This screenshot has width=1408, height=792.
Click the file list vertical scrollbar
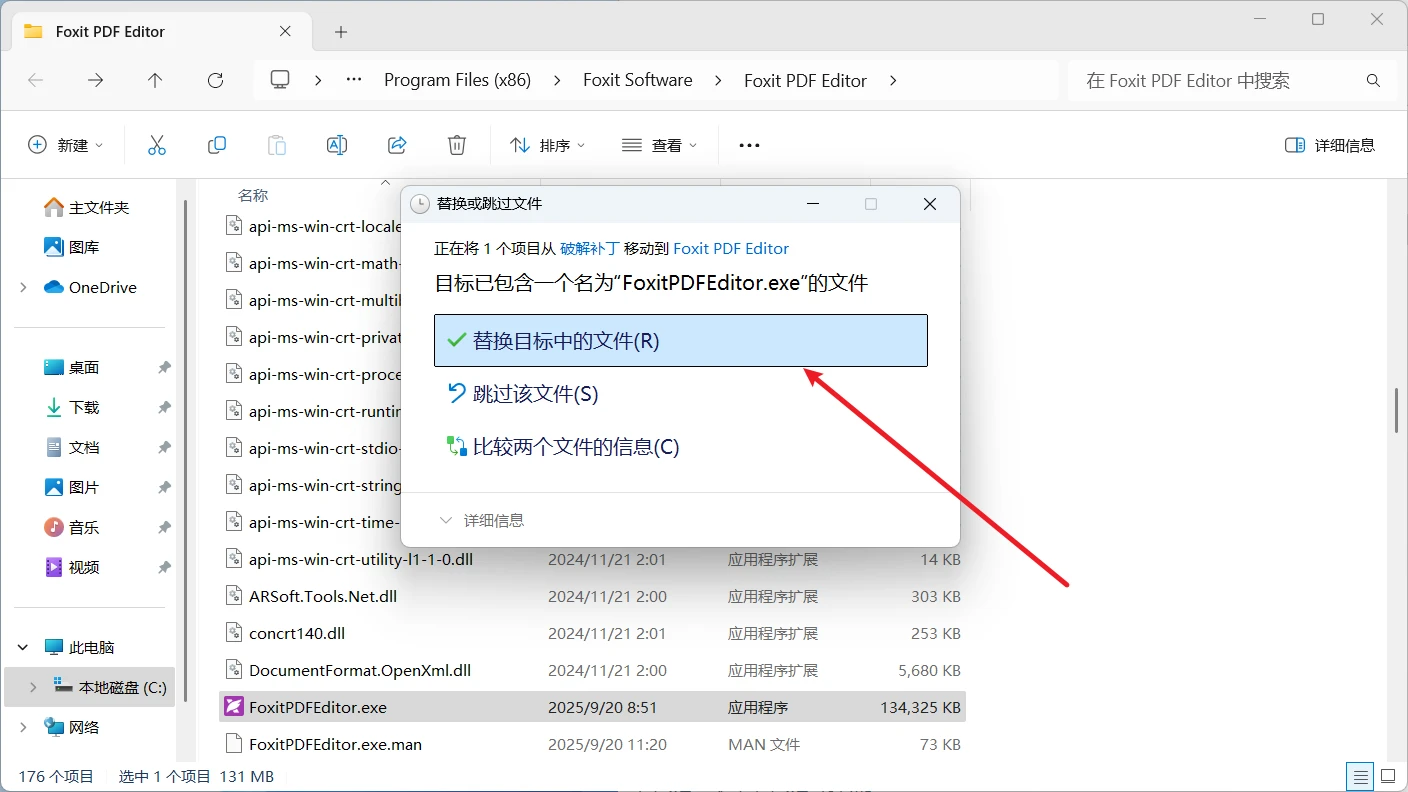1397,410
